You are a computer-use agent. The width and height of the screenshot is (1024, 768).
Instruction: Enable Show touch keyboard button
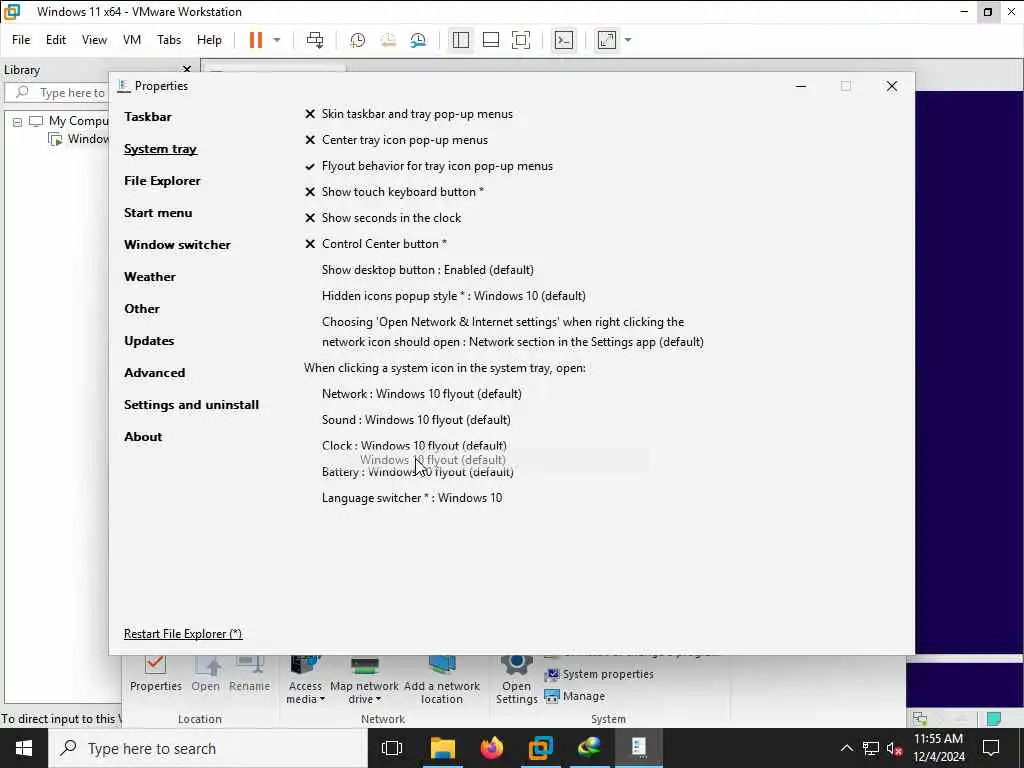tap(394, 192)
